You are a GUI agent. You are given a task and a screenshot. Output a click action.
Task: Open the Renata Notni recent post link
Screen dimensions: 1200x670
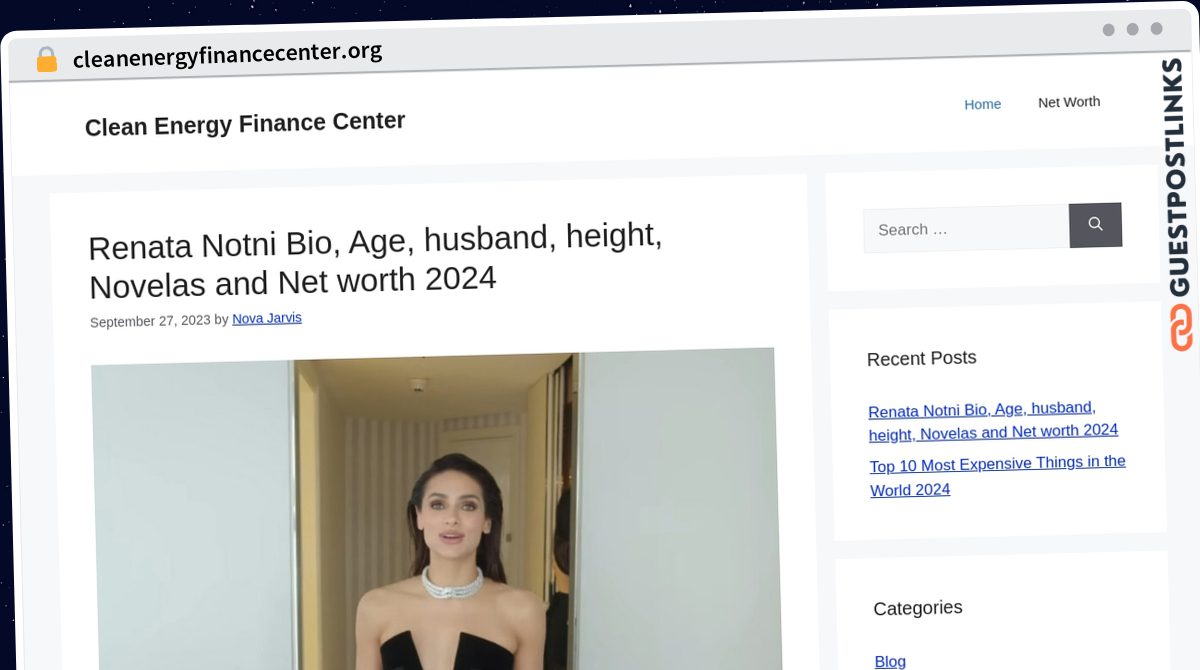(x=992, y=421)
